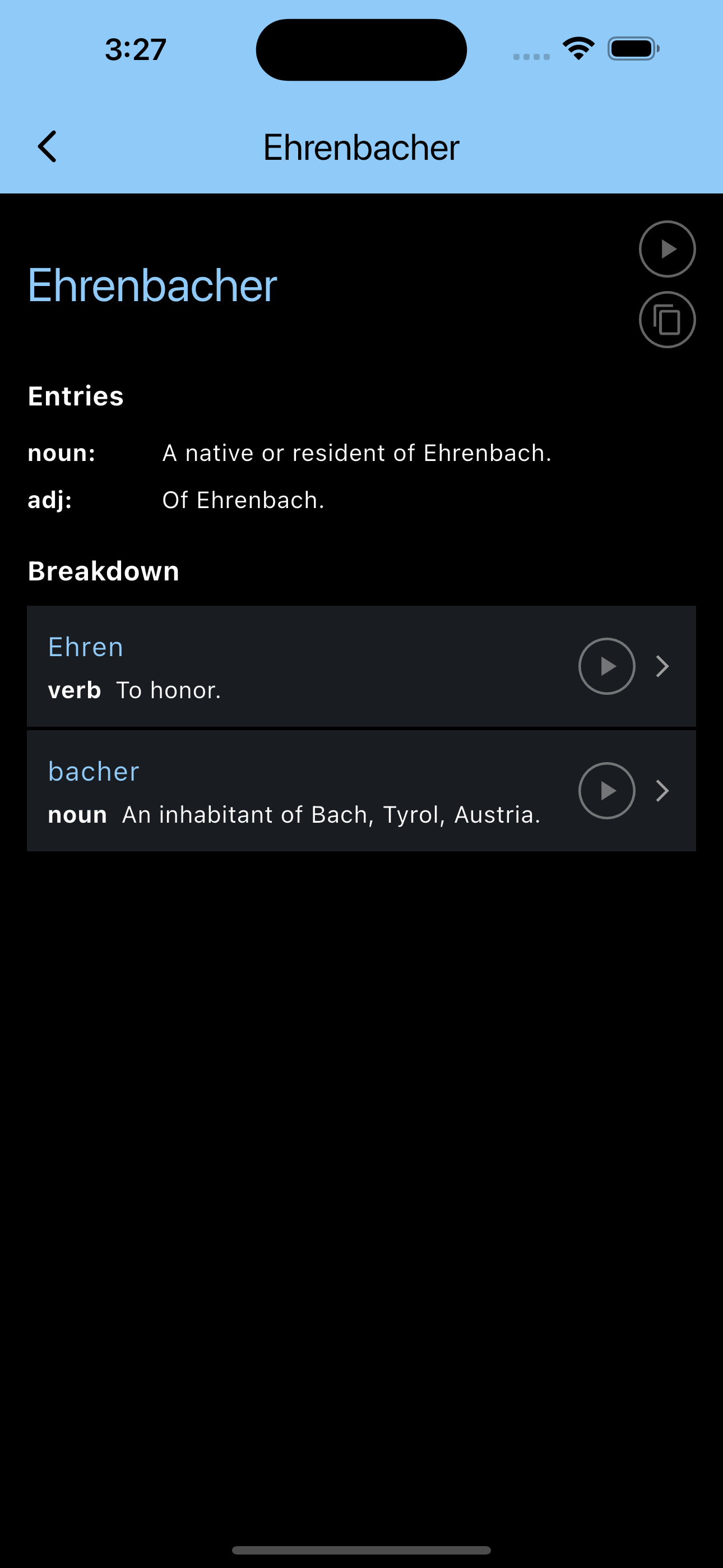Image resolution: width=723 pixels, height=1568 pixels.
Task: Play pronunciation for Ehren breakdown
Action: click(606, 666)
